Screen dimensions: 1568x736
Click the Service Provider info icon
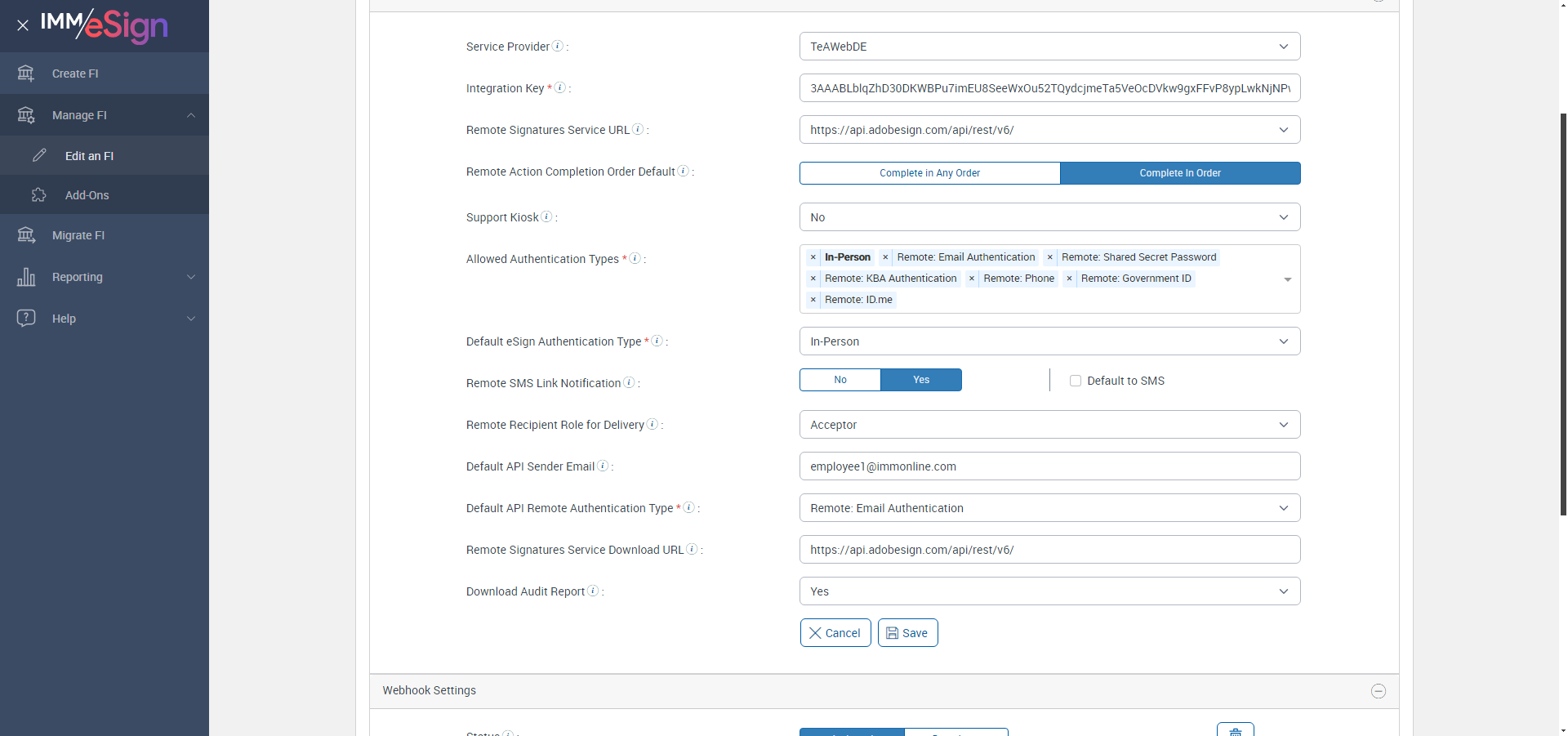click(x=558, y=46)
